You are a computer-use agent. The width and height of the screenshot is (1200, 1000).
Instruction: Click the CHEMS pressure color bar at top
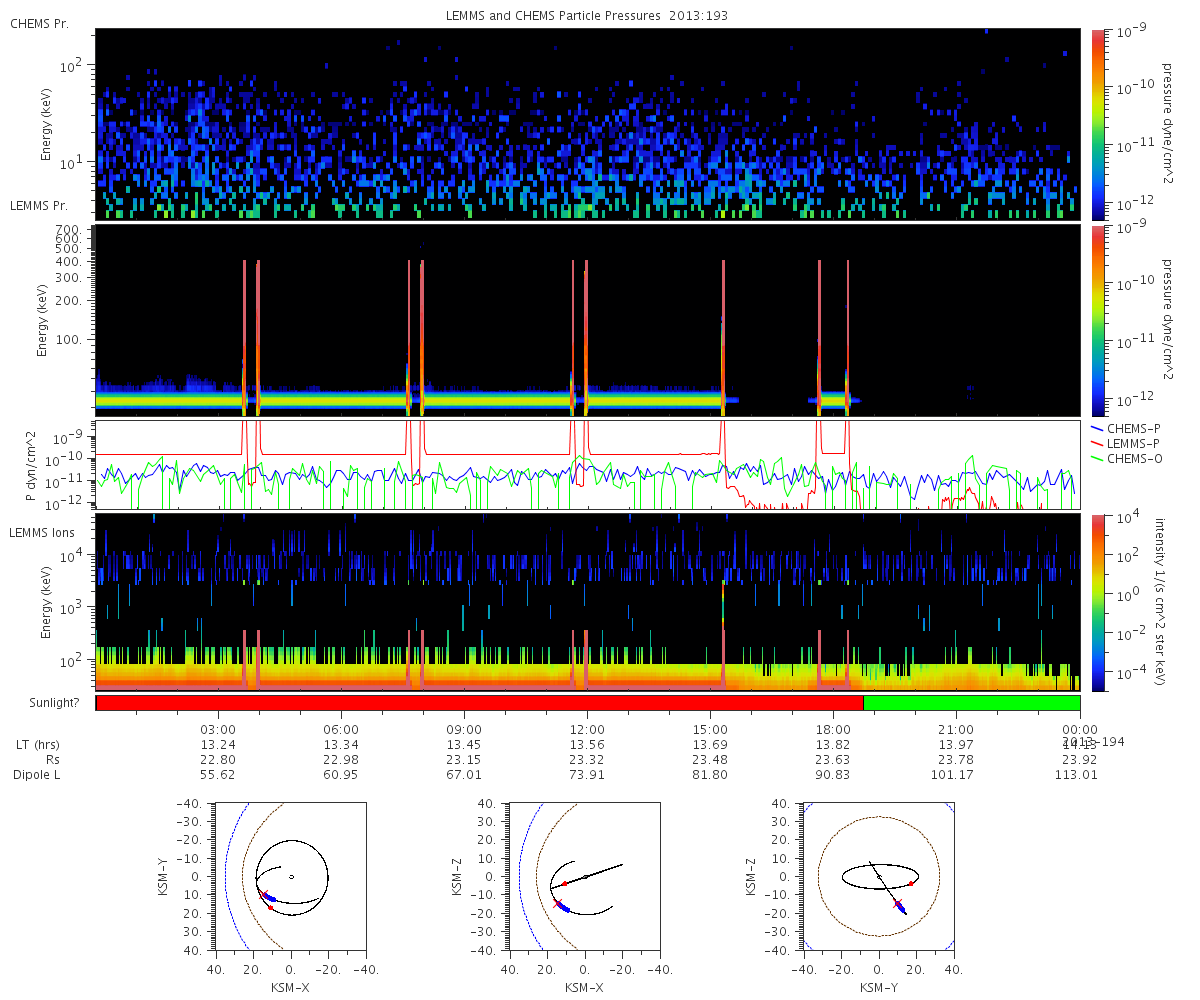[1098, 123]
